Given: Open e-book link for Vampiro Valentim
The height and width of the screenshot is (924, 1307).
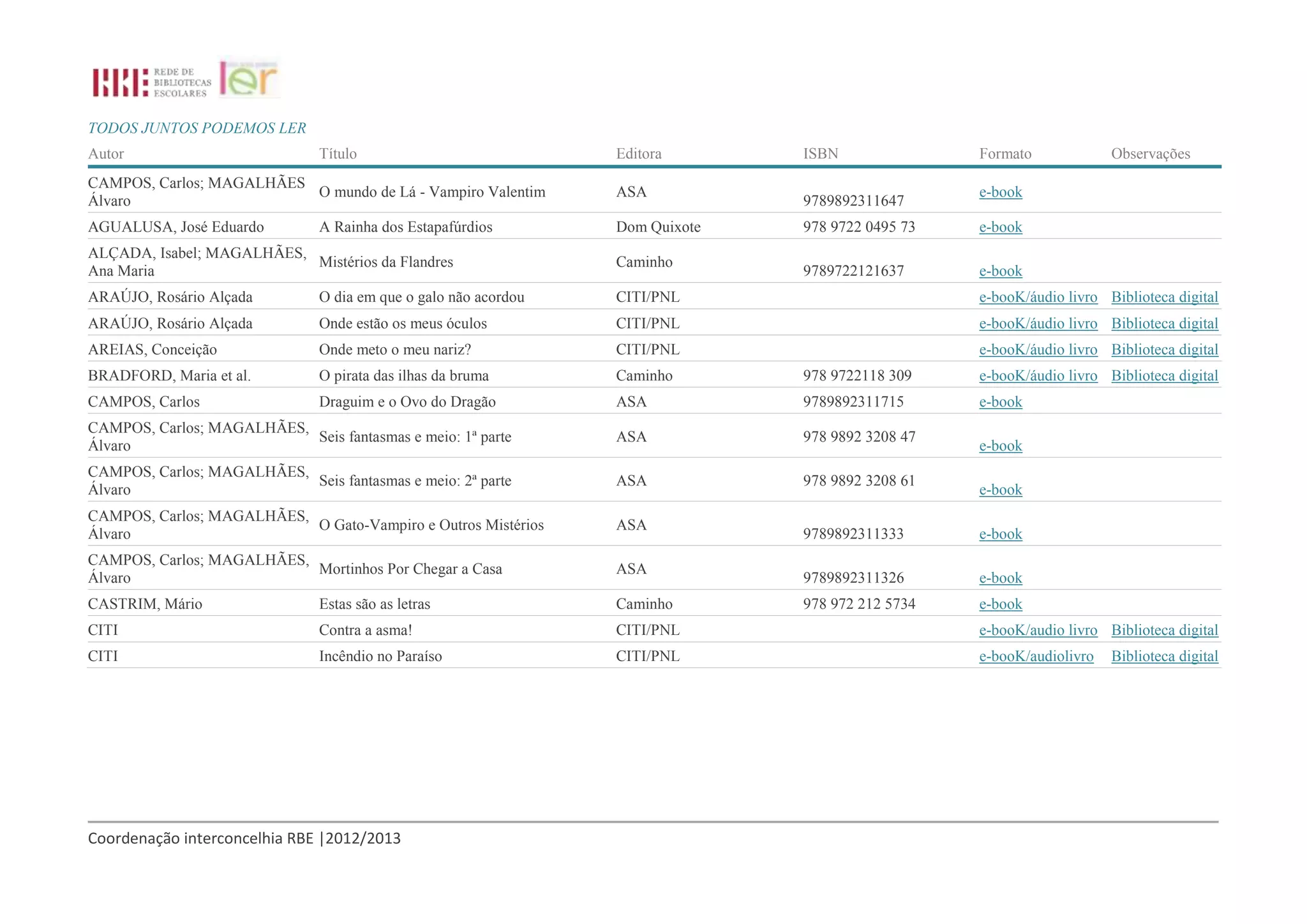Looking at the screenshot, I should [x=1000, y=192].
